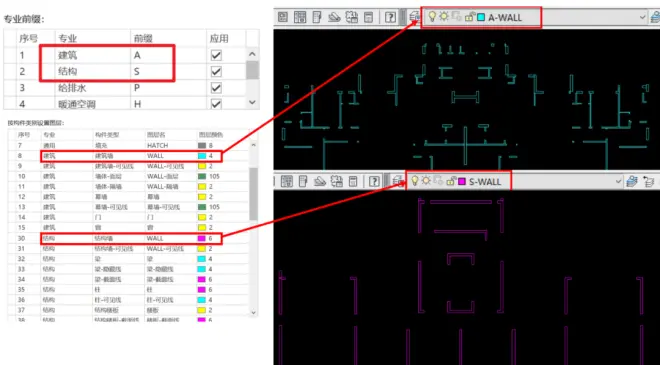This screenshot has width=660, height=365.
Task: Expand the S-WALL layer dropdown arrow
Action: tap(618, 181)
